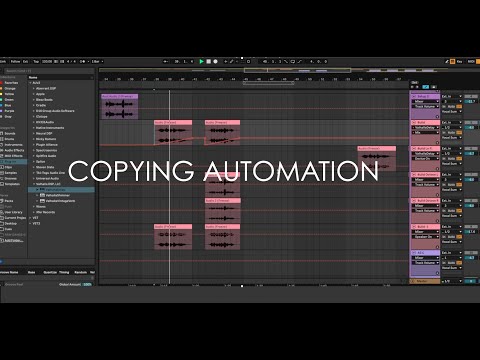Open the ValhallaDelay device chooser above the Mix chooser
480x360 pixels.
[426, 127]
